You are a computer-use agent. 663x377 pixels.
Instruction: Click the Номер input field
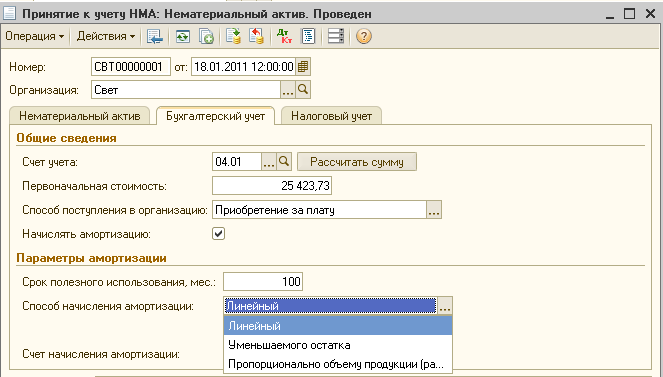coord(131,67)
